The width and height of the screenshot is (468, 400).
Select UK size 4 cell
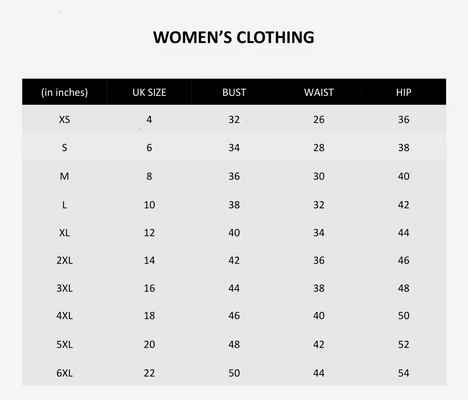(x=149, y=119)
